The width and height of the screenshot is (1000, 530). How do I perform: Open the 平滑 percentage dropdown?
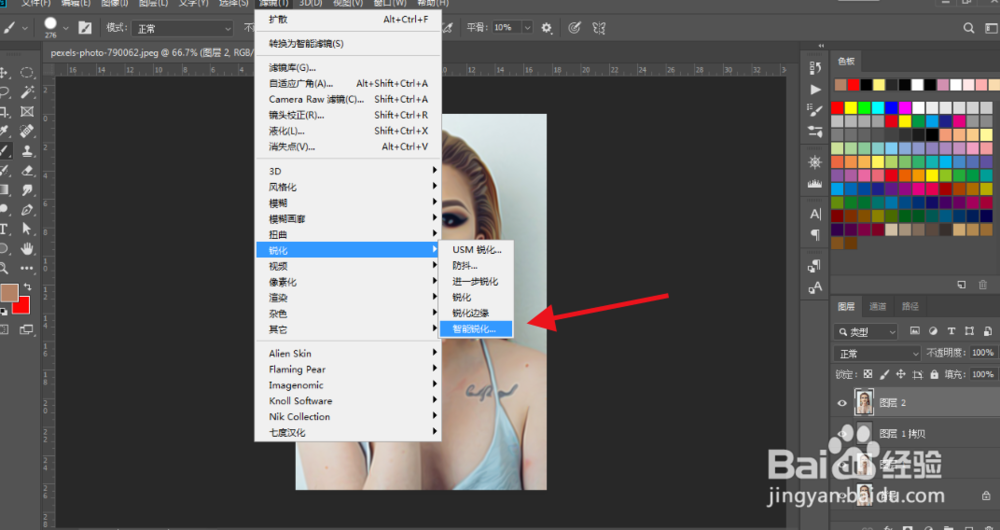click(x=527, y=28)
